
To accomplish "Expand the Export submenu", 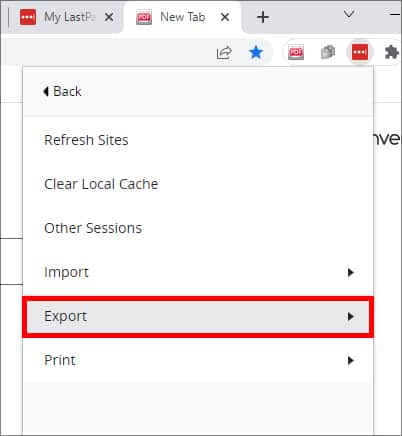I will 198,316.
